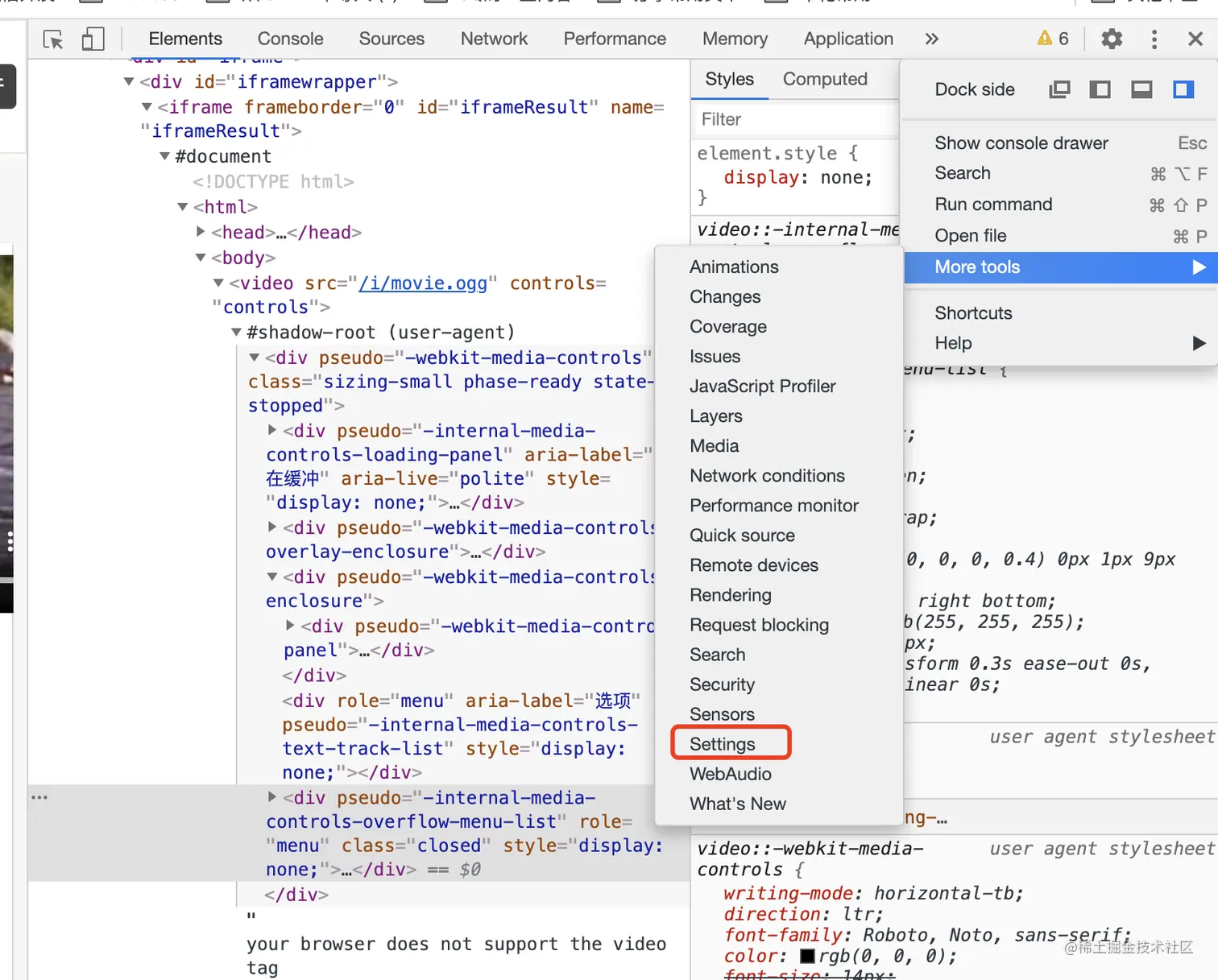Switch to the Computed tab

pos(824,79)
